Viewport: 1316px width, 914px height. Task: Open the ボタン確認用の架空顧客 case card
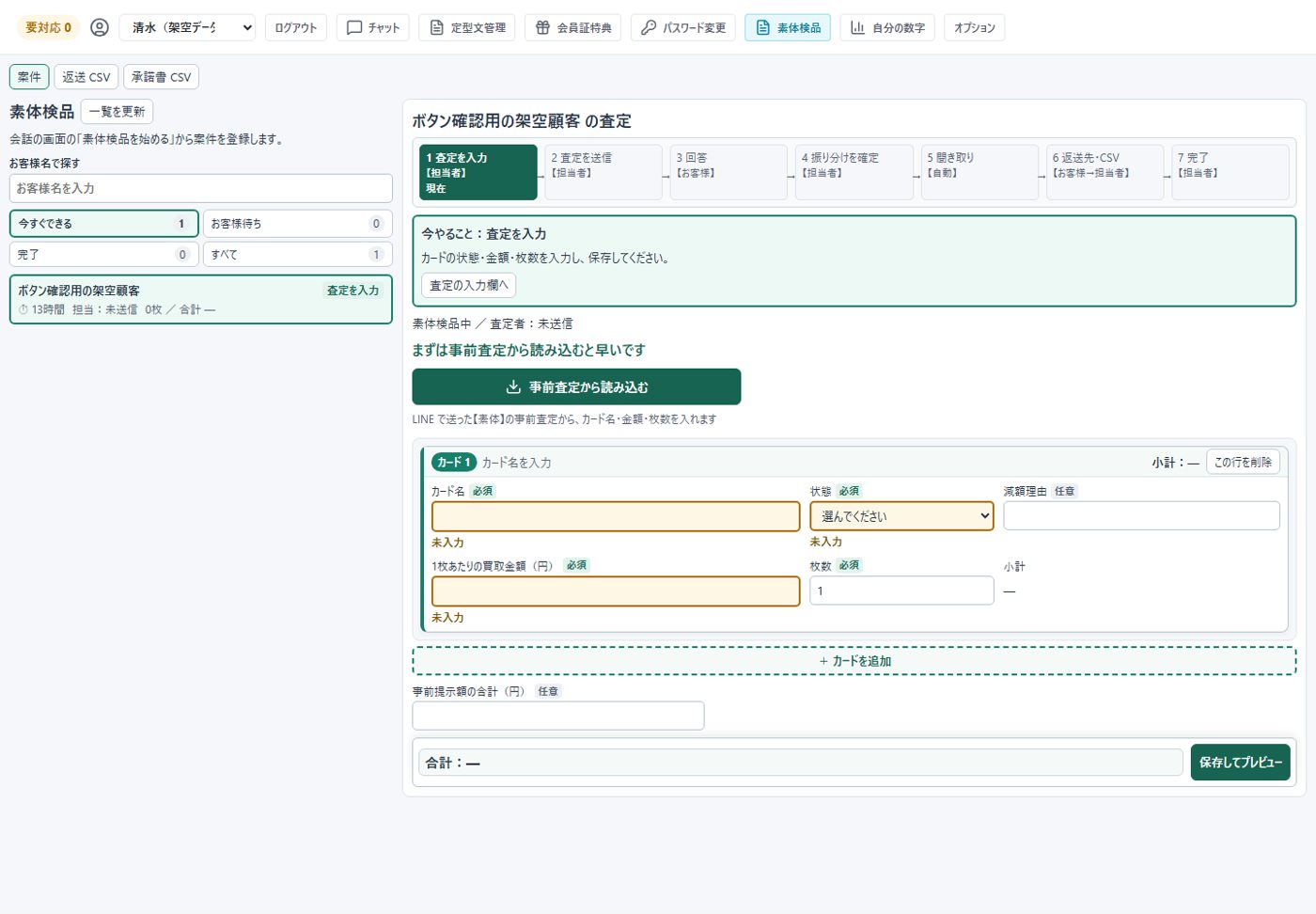tap(201, 299)
